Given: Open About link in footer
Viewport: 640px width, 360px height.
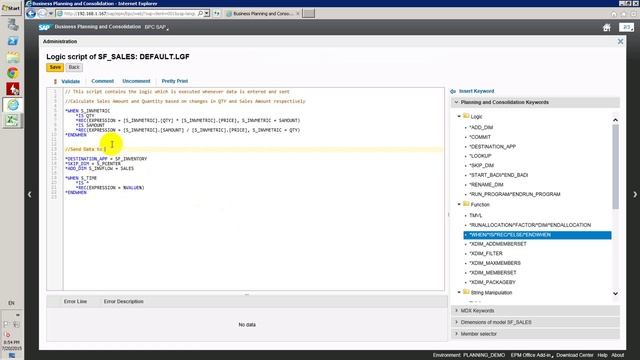Looking at the screenshot, I should tap(618, 355).
